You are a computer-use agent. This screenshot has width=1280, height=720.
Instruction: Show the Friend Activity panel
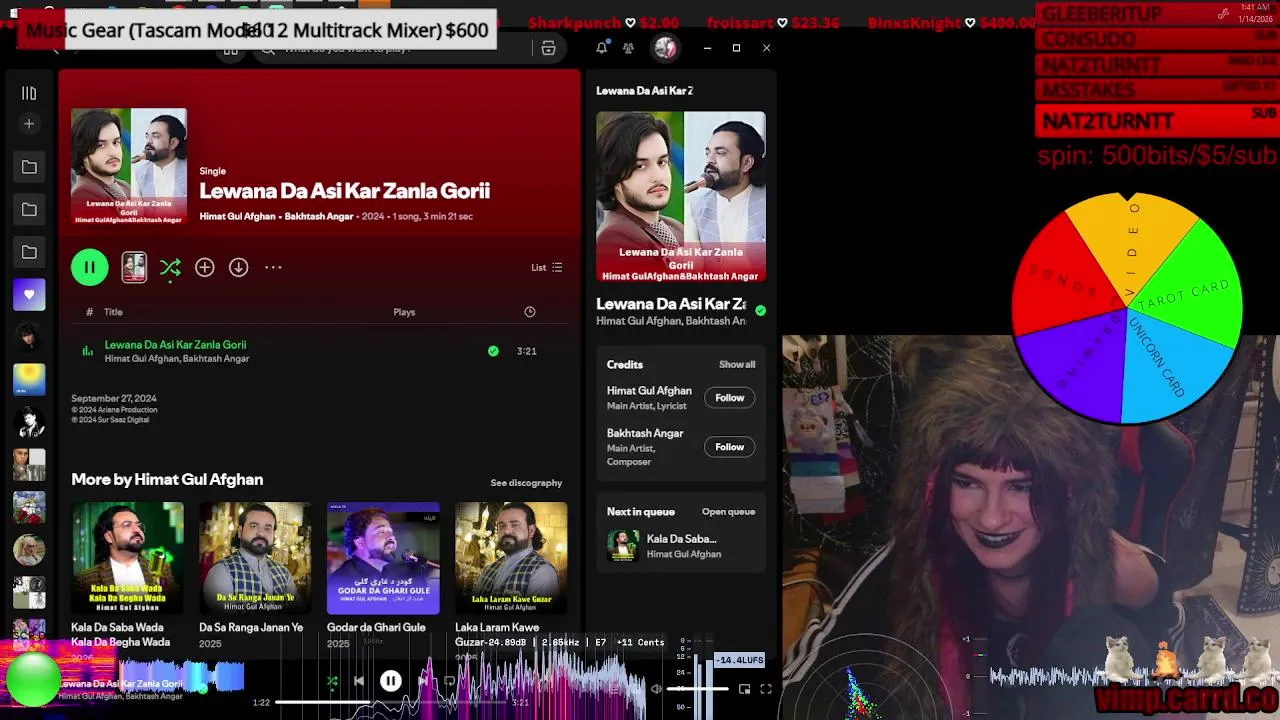click(628, 48)
